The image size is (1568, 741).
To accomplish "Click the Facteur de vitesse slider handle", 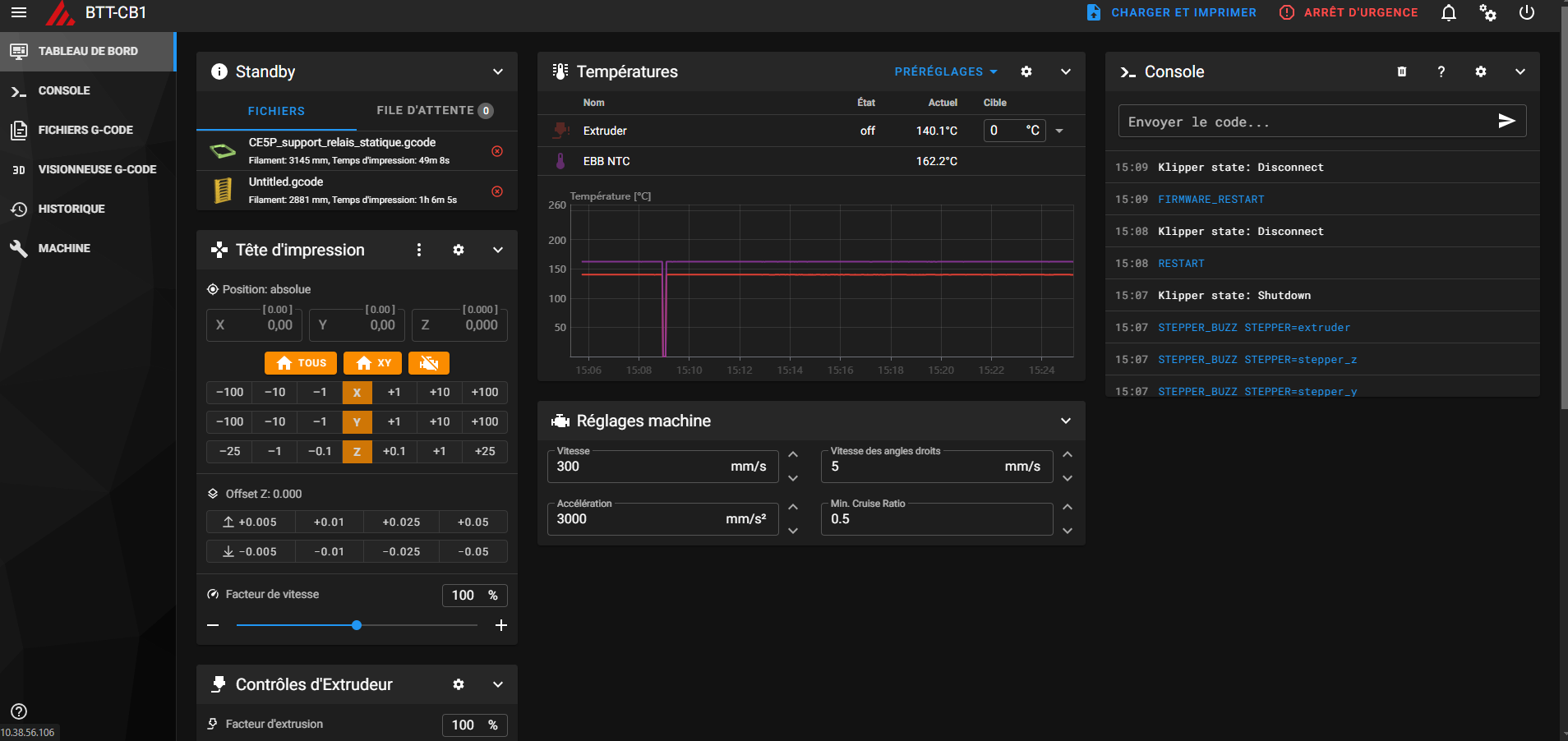I will point(357,626).
